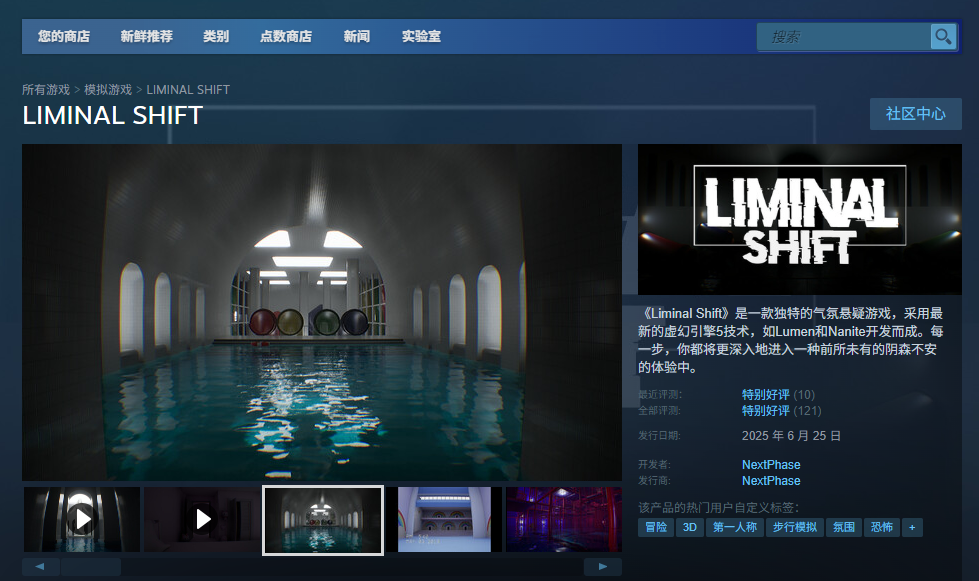Image resolution: width=979 pixels, height=581 pixels.
Task: Open the 类别 dropdown
Action: coord(216,36)
